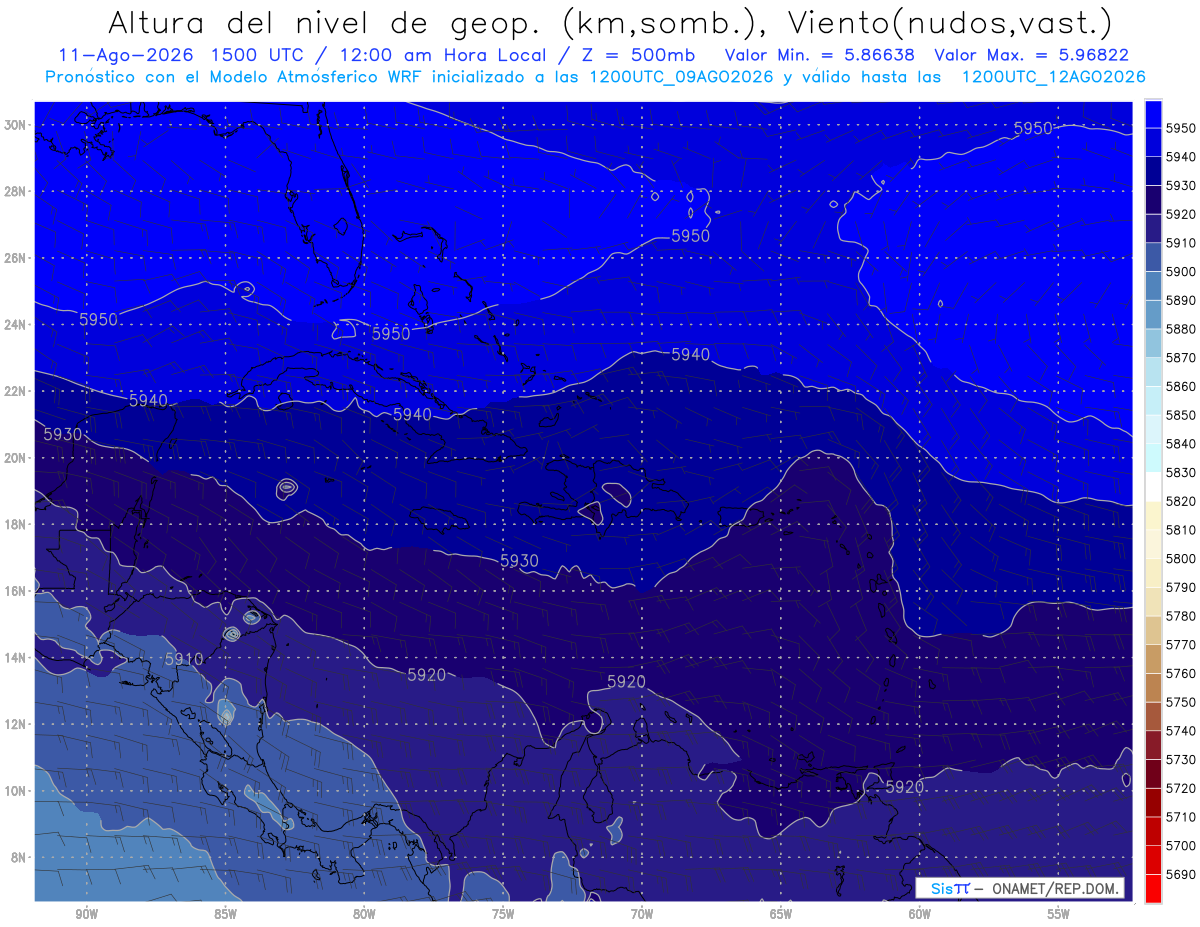Viewport: 1200px width, 927px height.
Task: Click the colorbar value 5690
Action: (1181, 874)
